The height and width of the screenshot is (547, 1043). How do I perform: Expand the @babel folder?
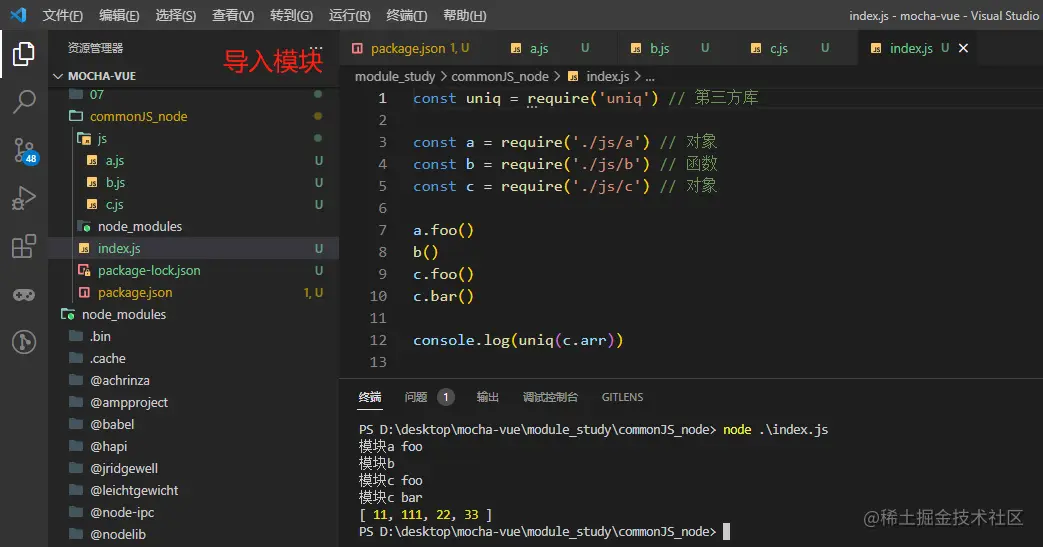(193, 424)
